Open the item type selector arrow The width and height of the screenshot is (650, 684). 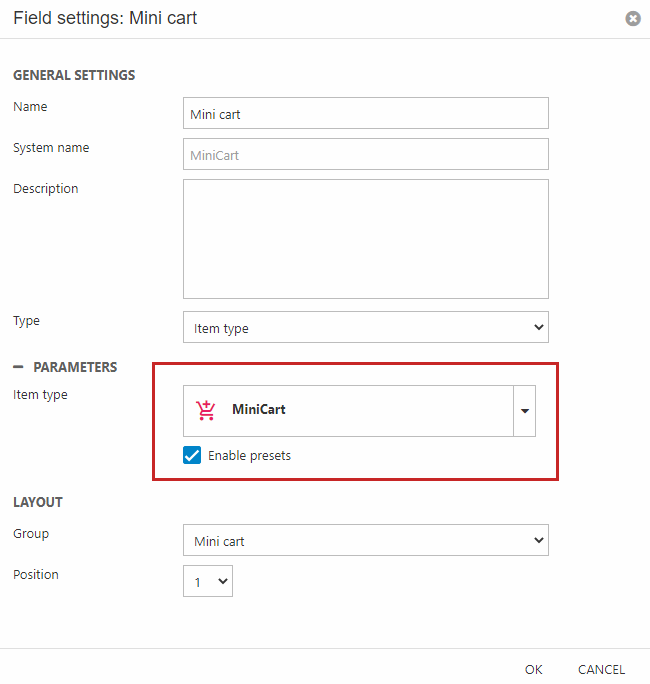pyautogui.click(x=524, y=411)
